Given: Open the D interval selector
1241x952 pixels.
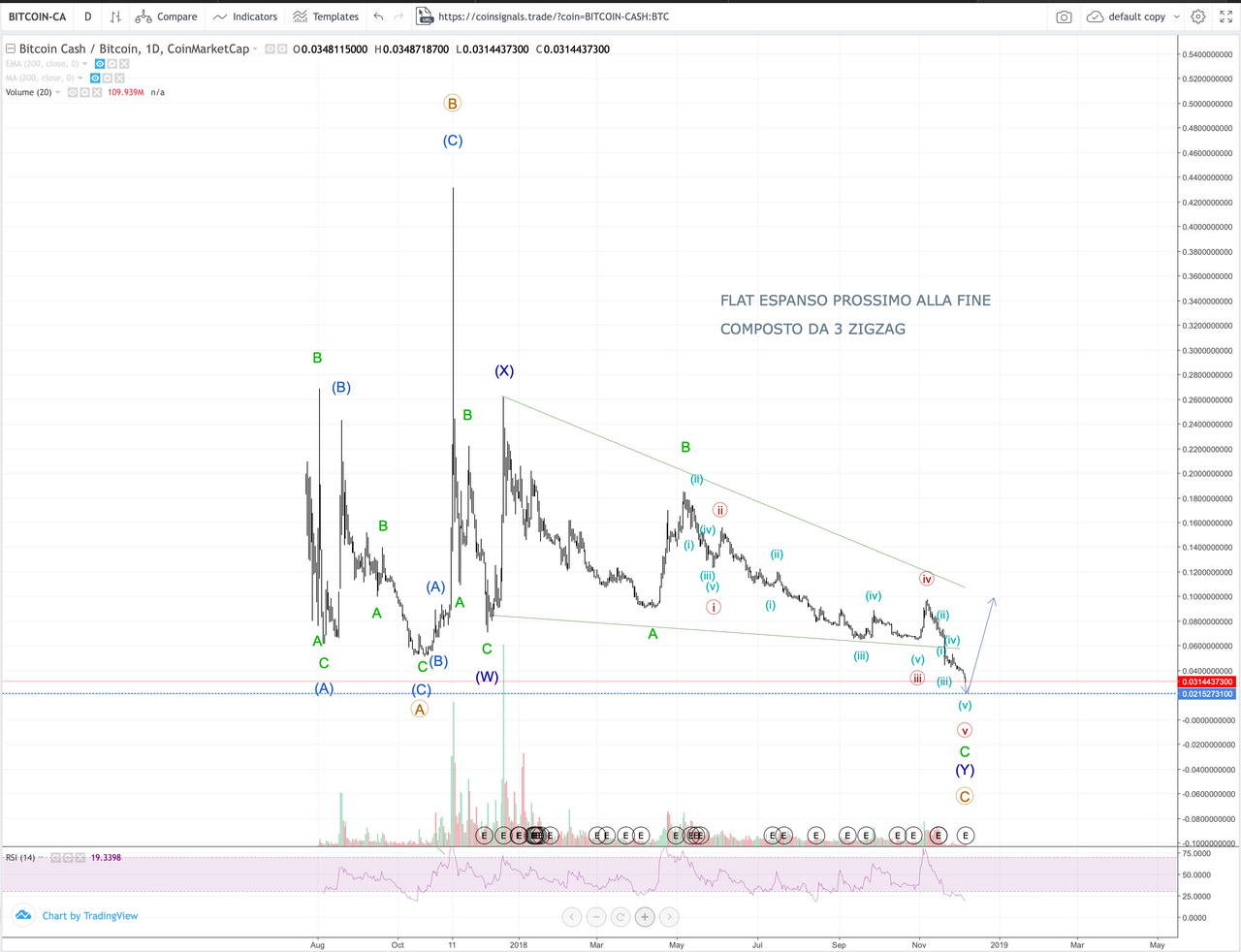Looking at the screenshot, I should 88,16.
